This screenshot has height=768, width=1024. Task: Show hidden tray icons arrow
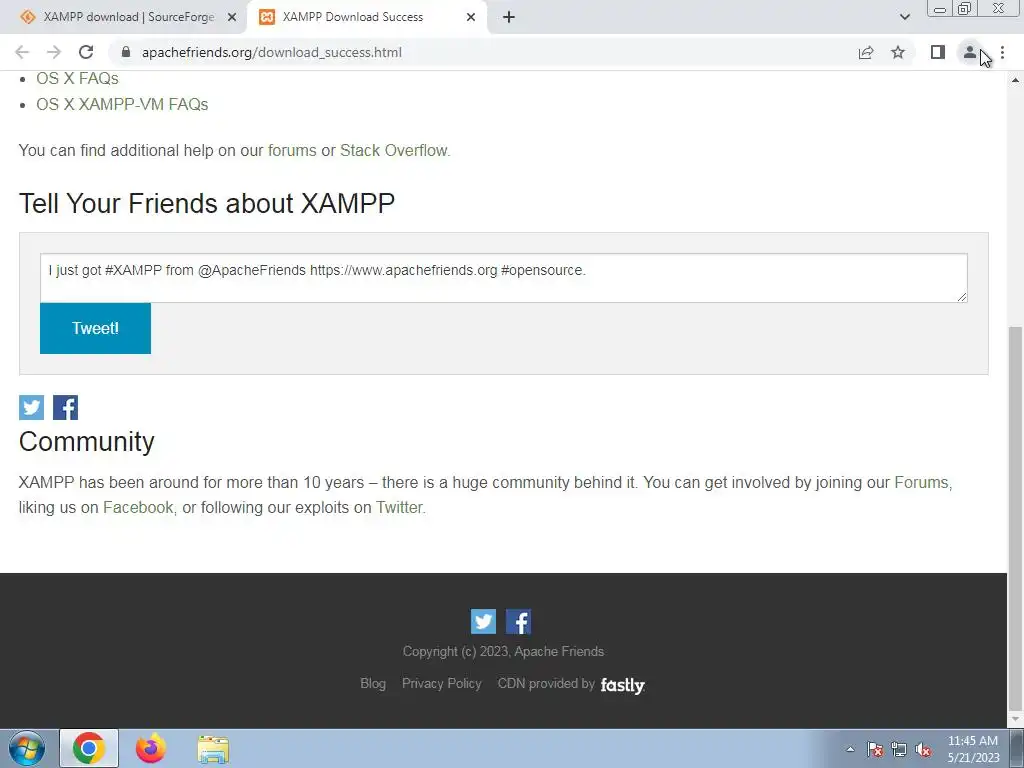(850, 750)
